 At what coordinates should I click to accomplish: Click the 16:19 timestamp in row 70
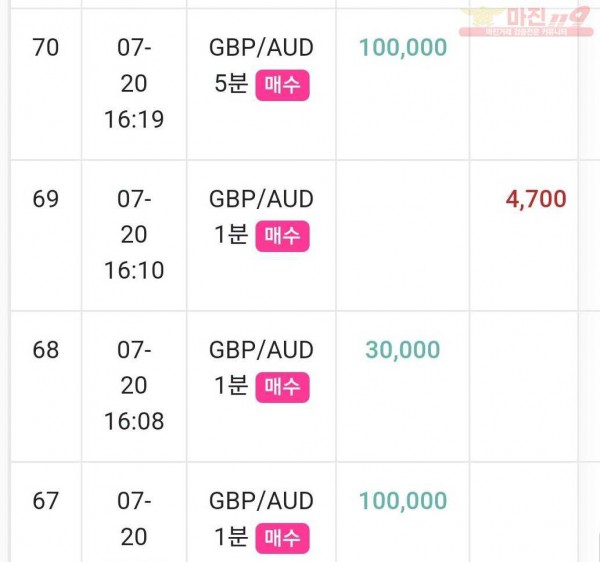pos(134,119)
